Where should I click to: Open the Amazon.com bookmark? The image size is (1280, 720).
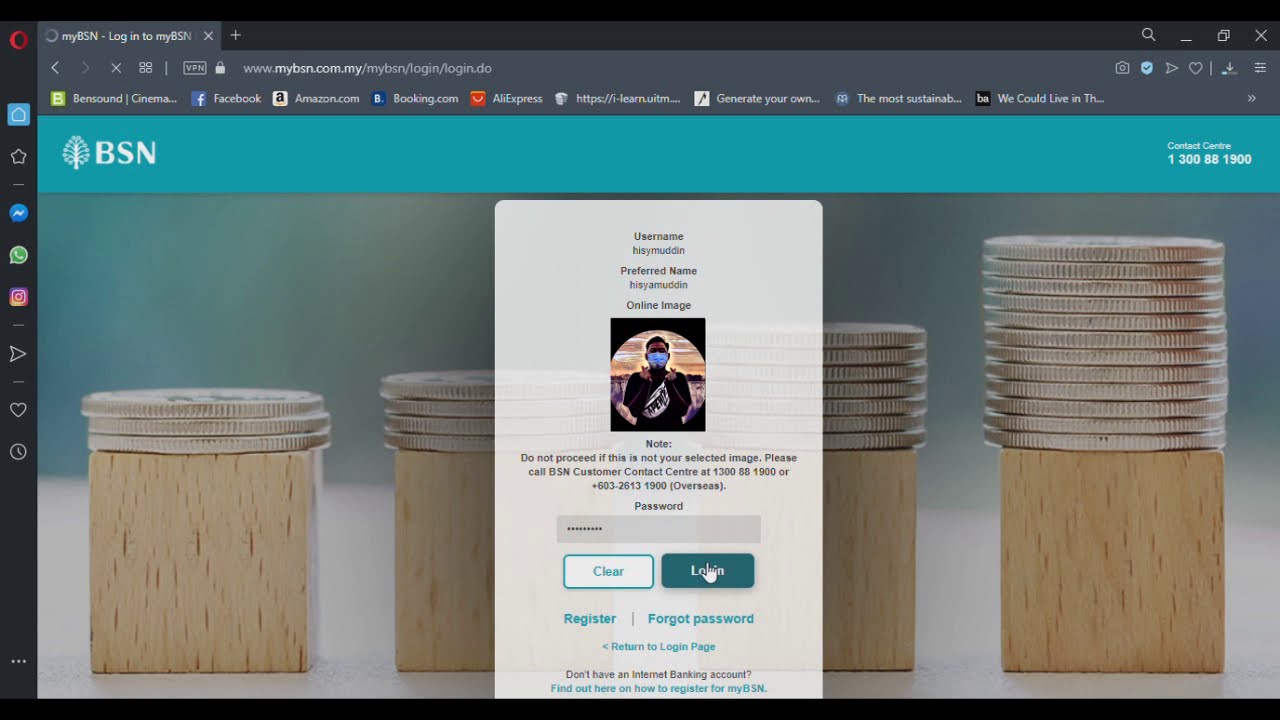316,98
